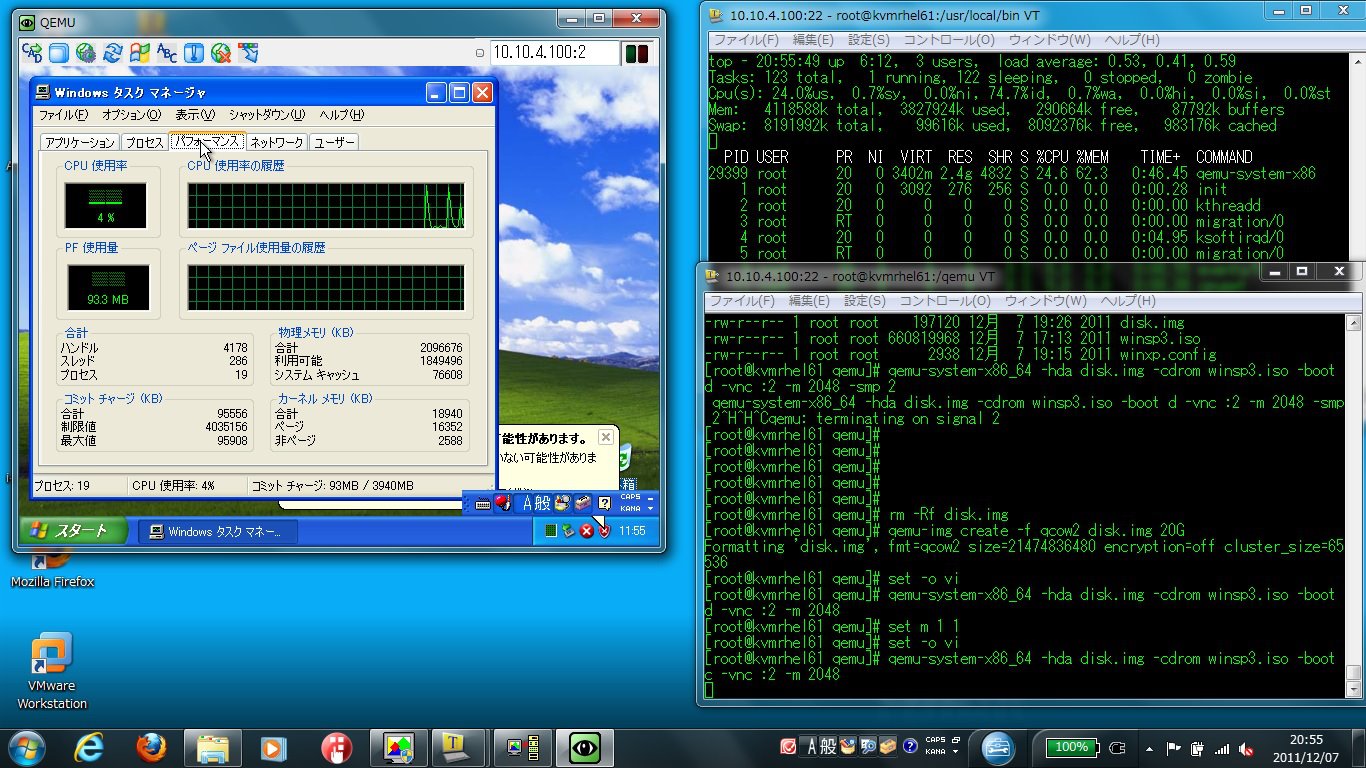Open the シャットダウン(U) menu in Task Manager
The width and height of the screenshot is (1366, 768).
(x=267, y=115)
